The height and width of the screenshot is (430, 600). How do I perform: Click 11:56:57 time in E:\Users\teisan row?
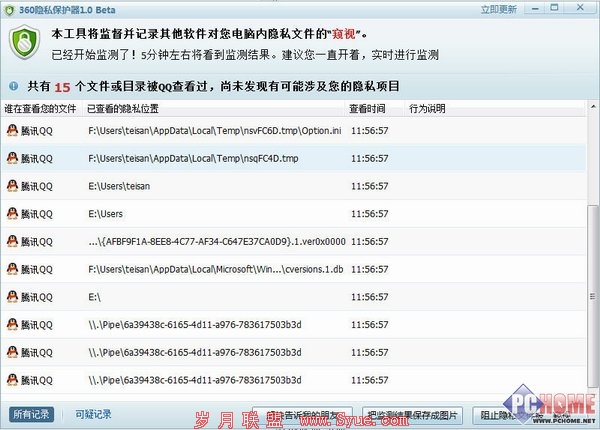pyautogui.click(x=370, y=186)
